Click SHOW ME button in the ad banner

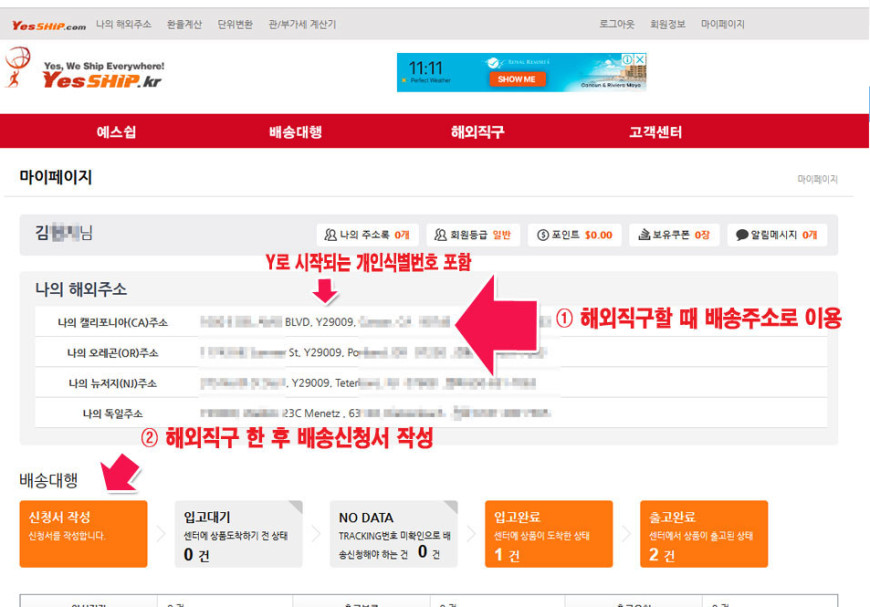[x=517, y=79]
